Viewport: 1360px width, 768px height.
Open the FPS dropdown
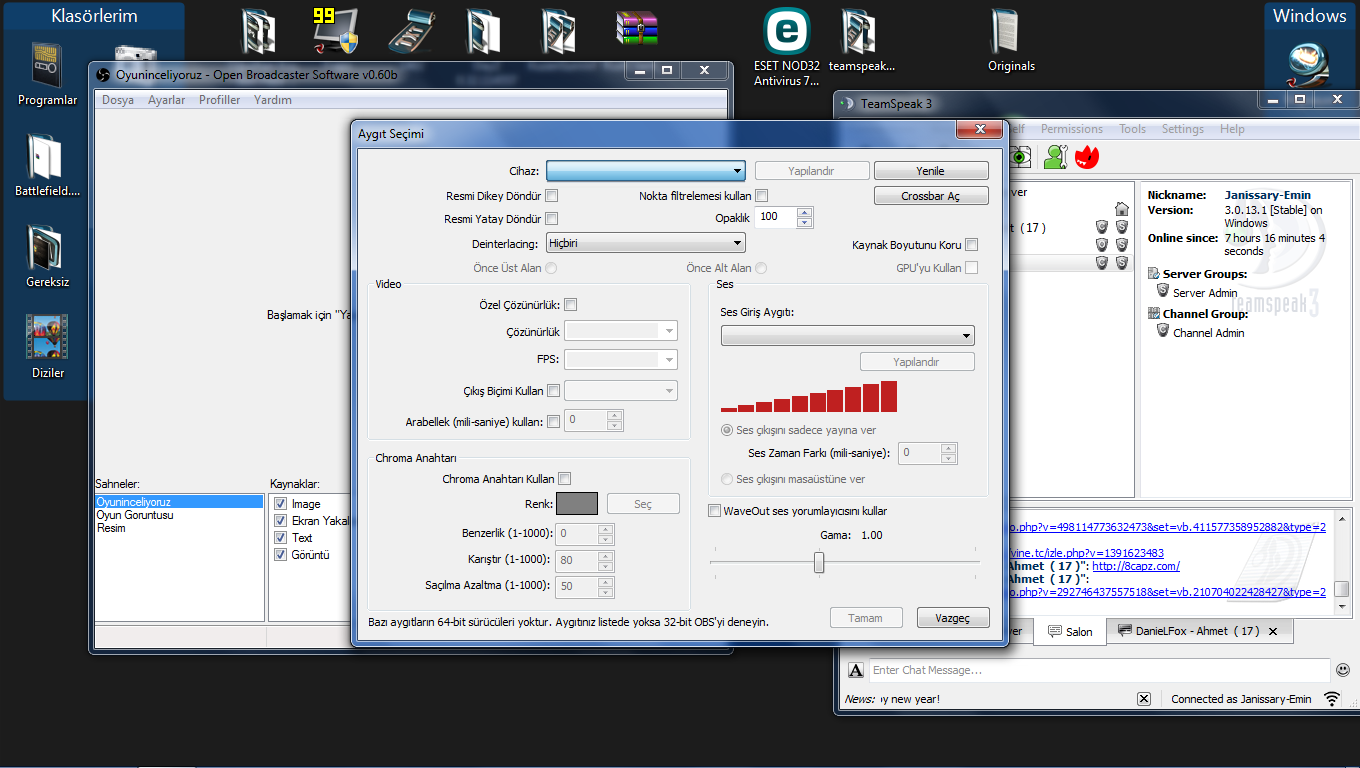(x=621, y=359)
